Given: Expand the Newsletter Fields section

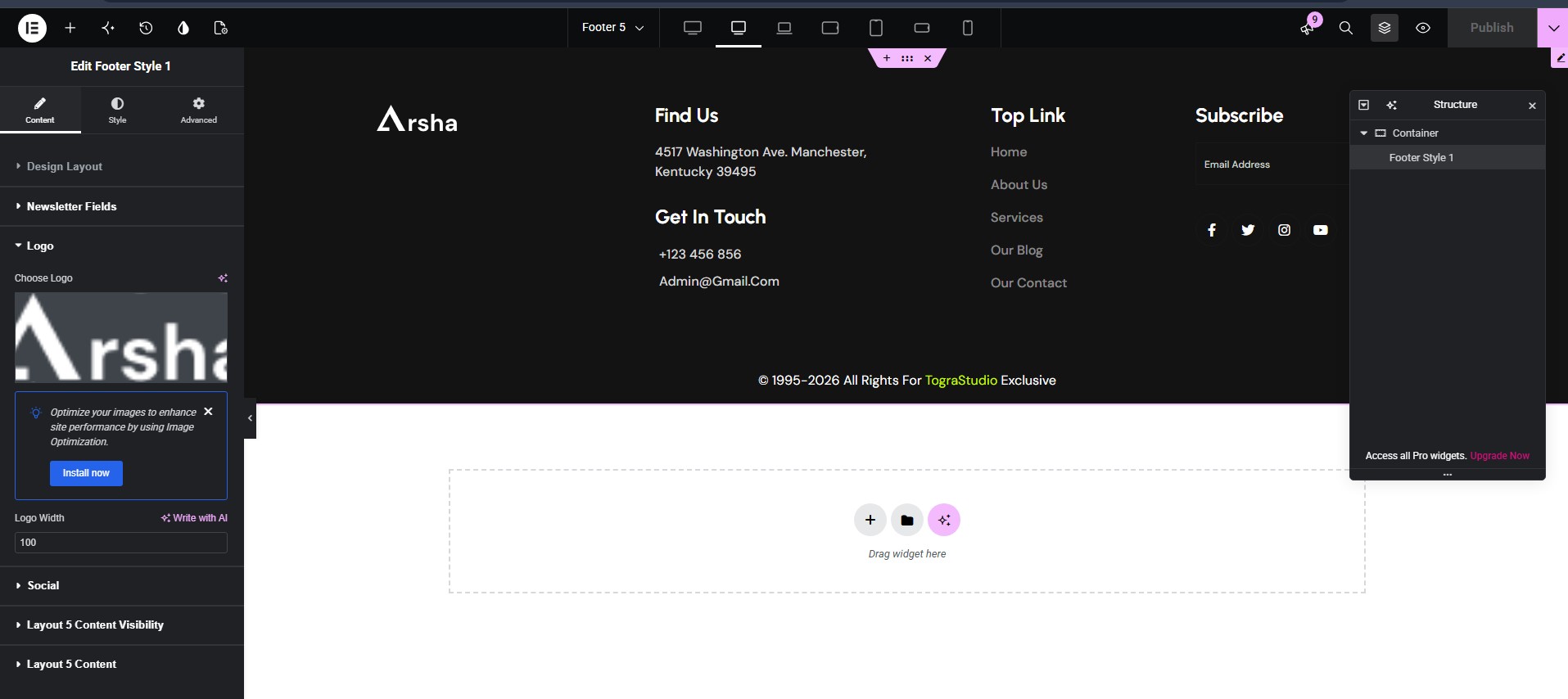Looking at the screenshot, I should 122,206.
